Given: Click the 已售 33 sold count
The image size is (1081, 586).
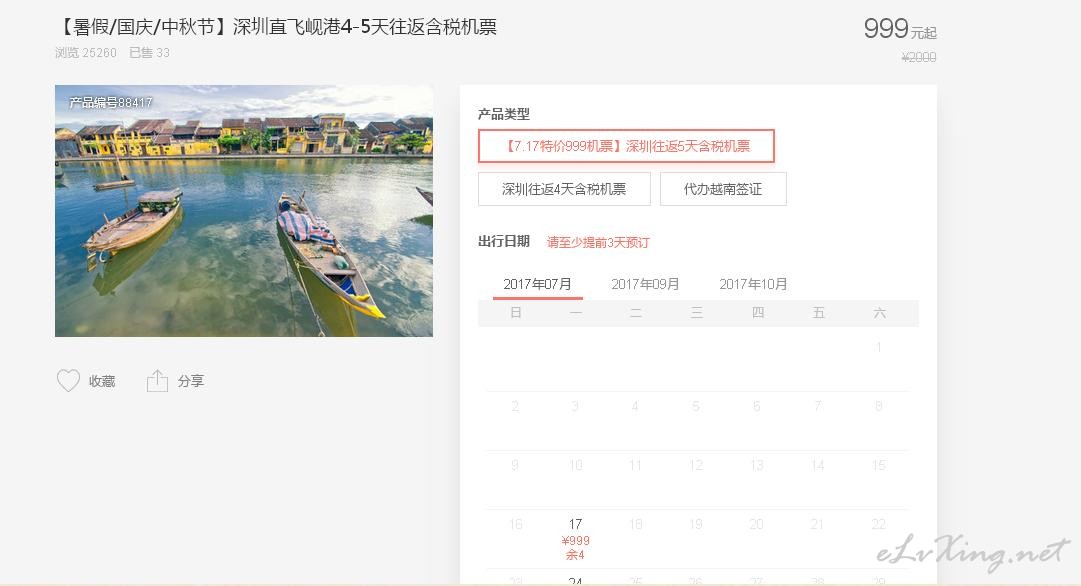Looking at the screenshot, I should pos(150,53).
